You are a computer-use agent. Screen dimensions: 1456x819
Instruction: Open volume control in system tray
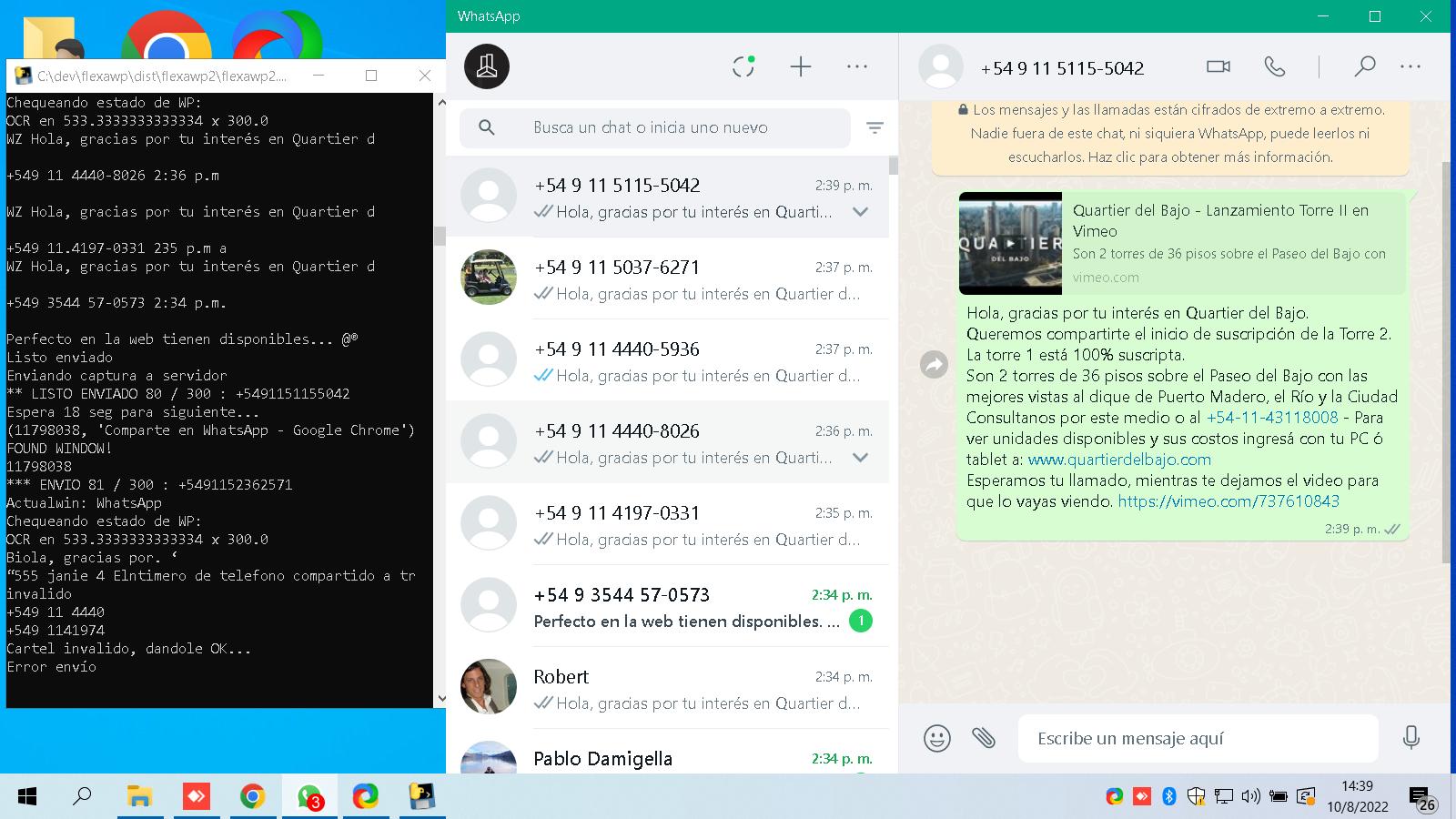[x=1251, y=797]
